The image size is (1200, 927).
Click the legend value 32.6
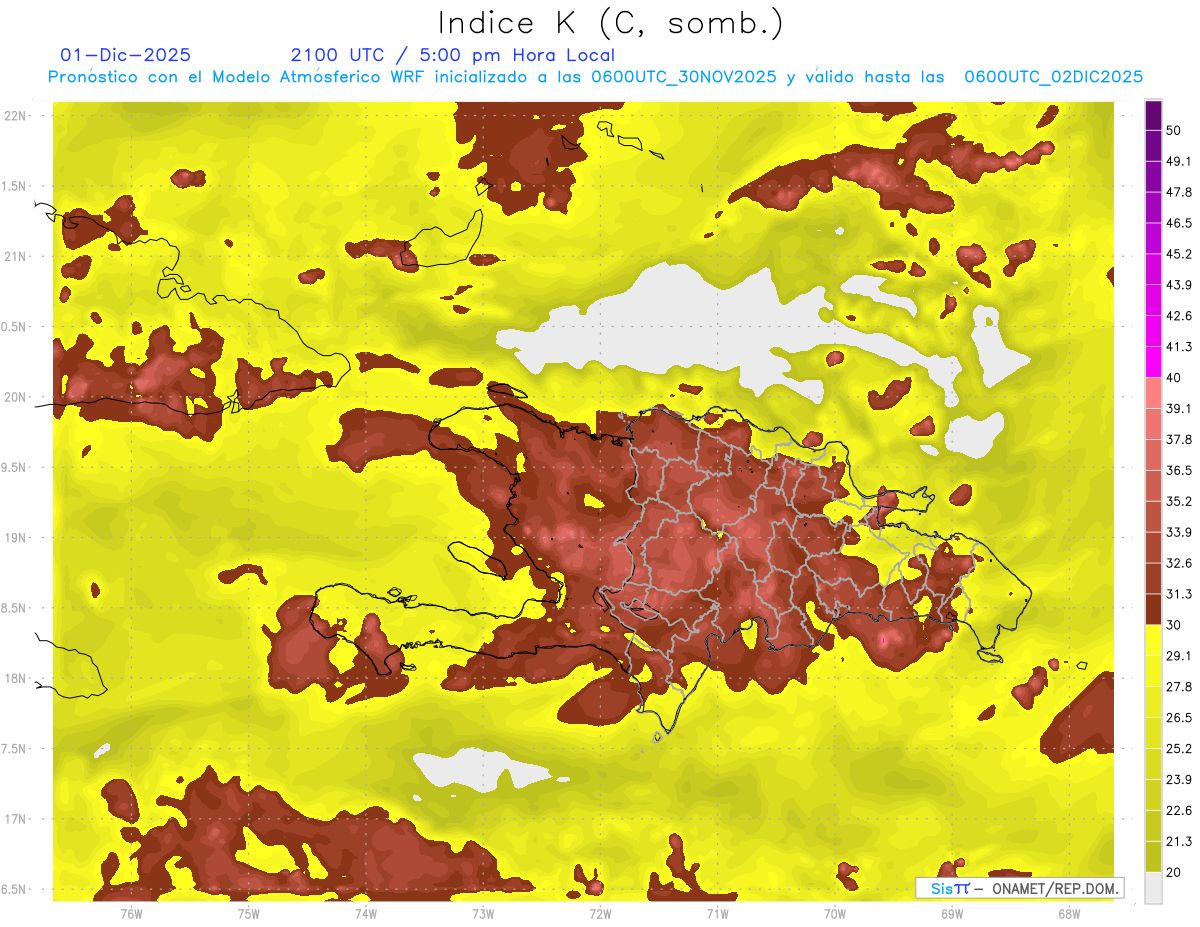coord(1178,563)
